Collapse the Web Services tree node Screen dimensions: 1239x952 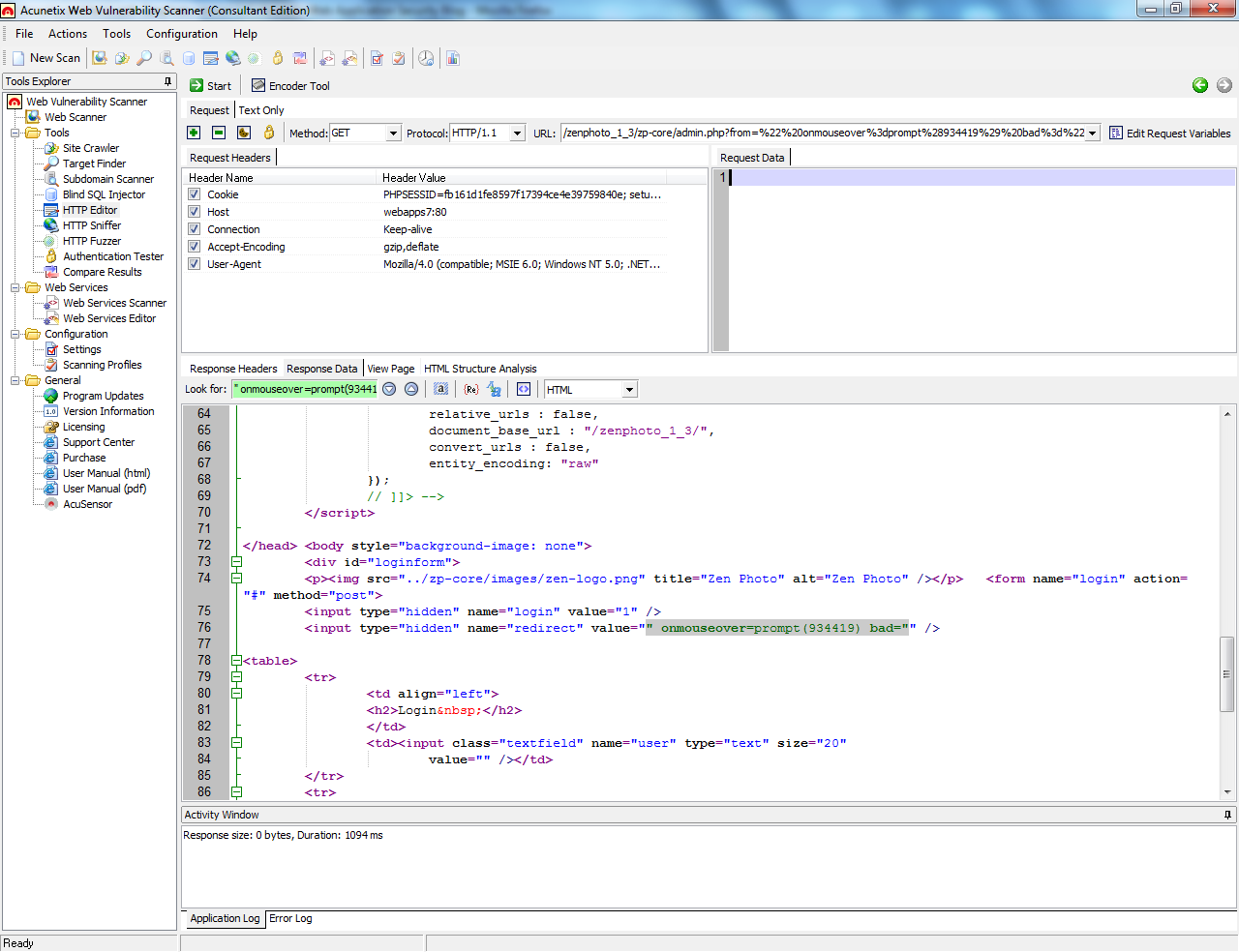pyautogui.click(x=15, y=287)
